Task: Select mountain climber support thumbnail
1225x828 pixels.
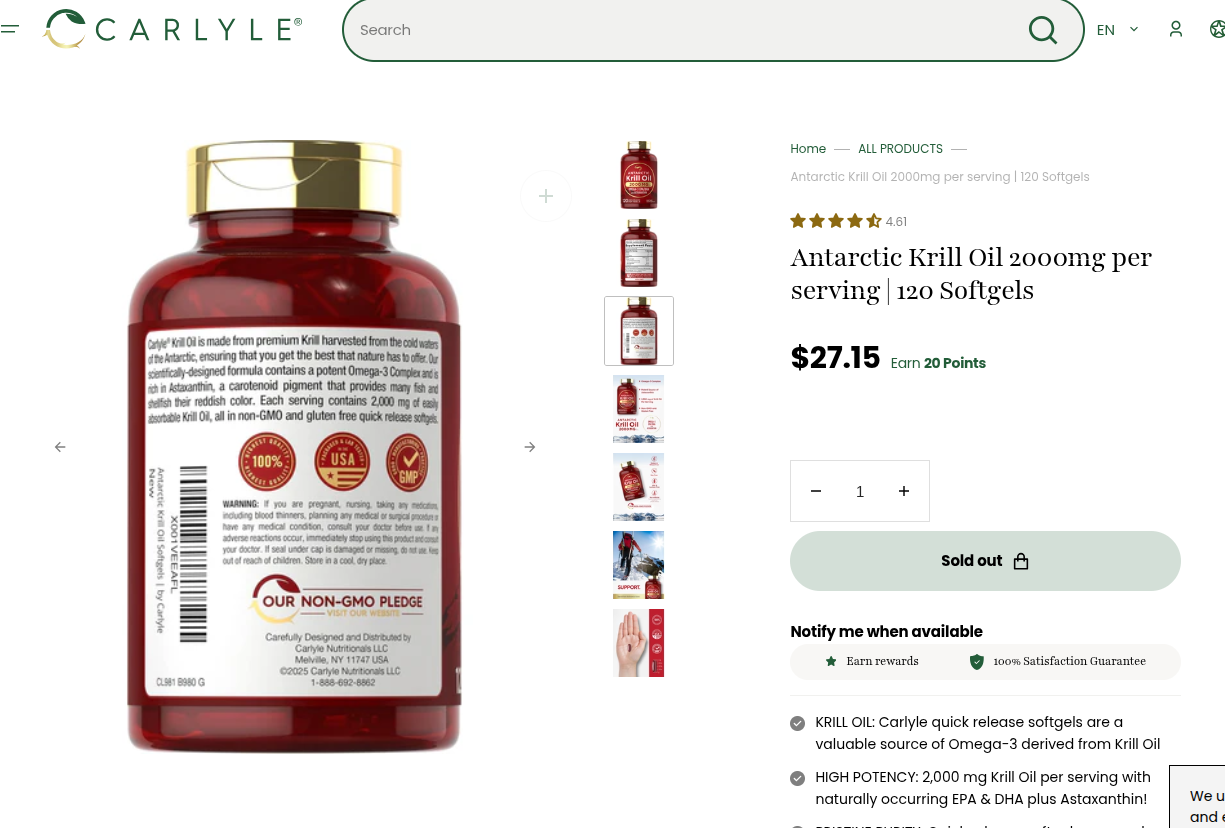Action: coord(639,565)
